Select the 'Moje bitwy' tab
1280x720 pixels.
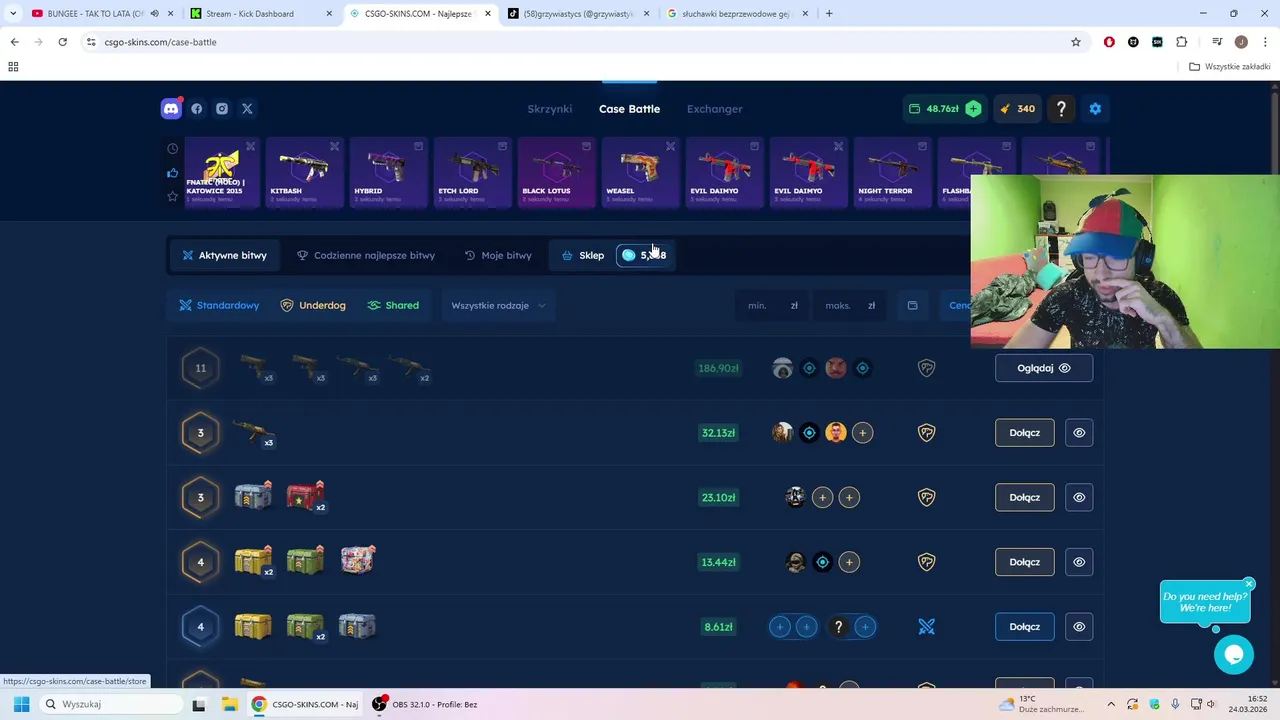point(498,255)
